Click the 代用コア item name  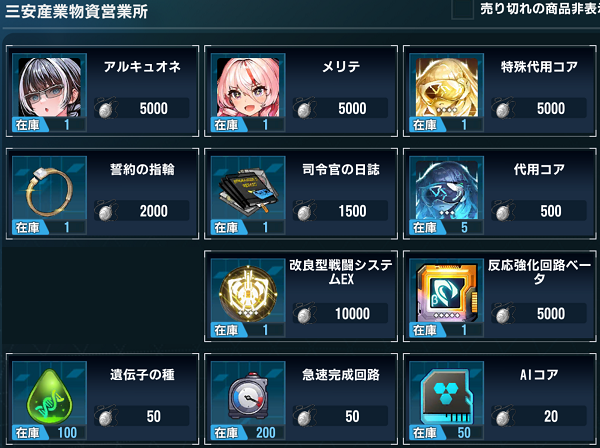(x=539, y=169)
